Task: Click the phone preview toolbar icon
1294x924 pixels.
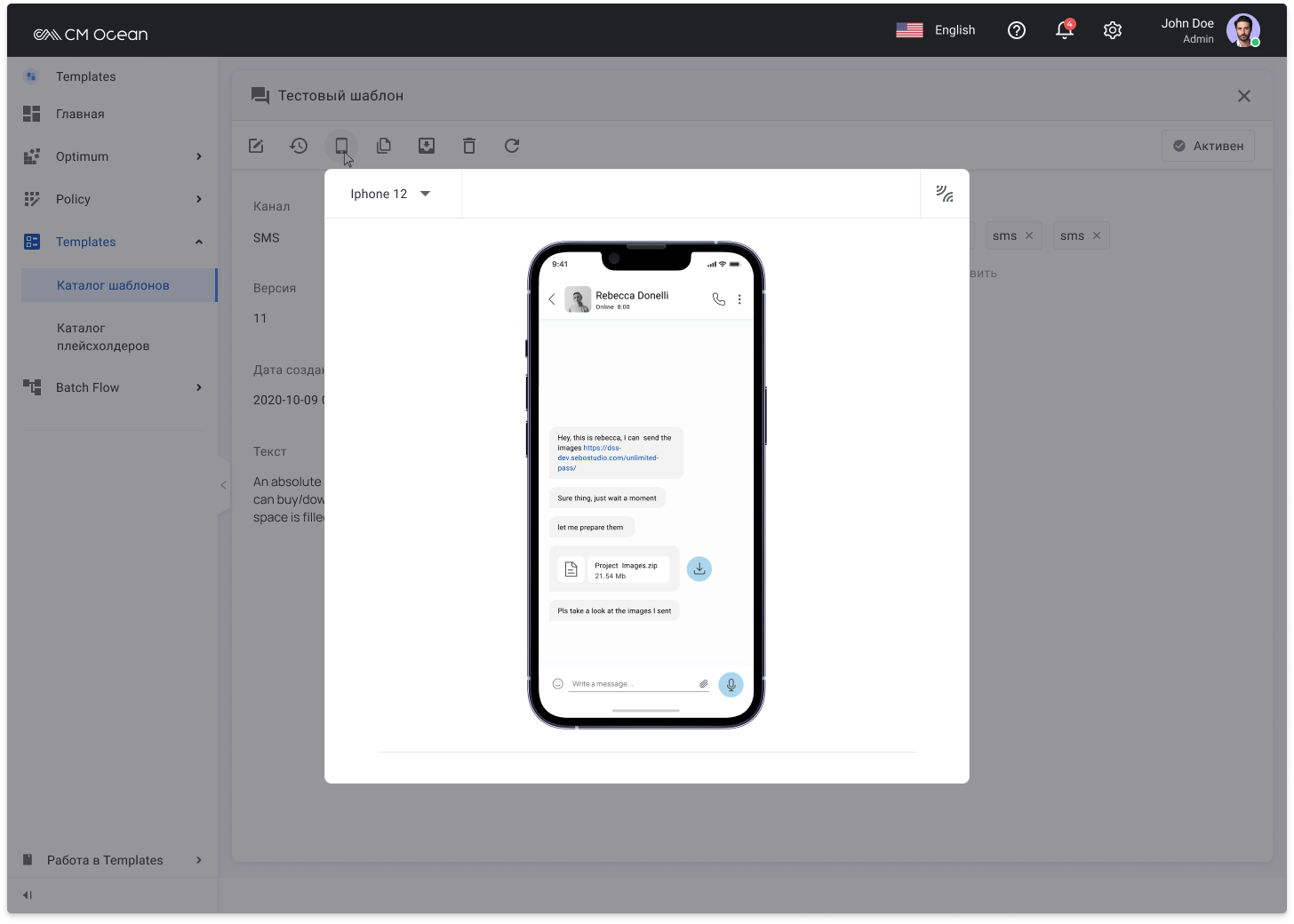Action: [x=341, y=146]
